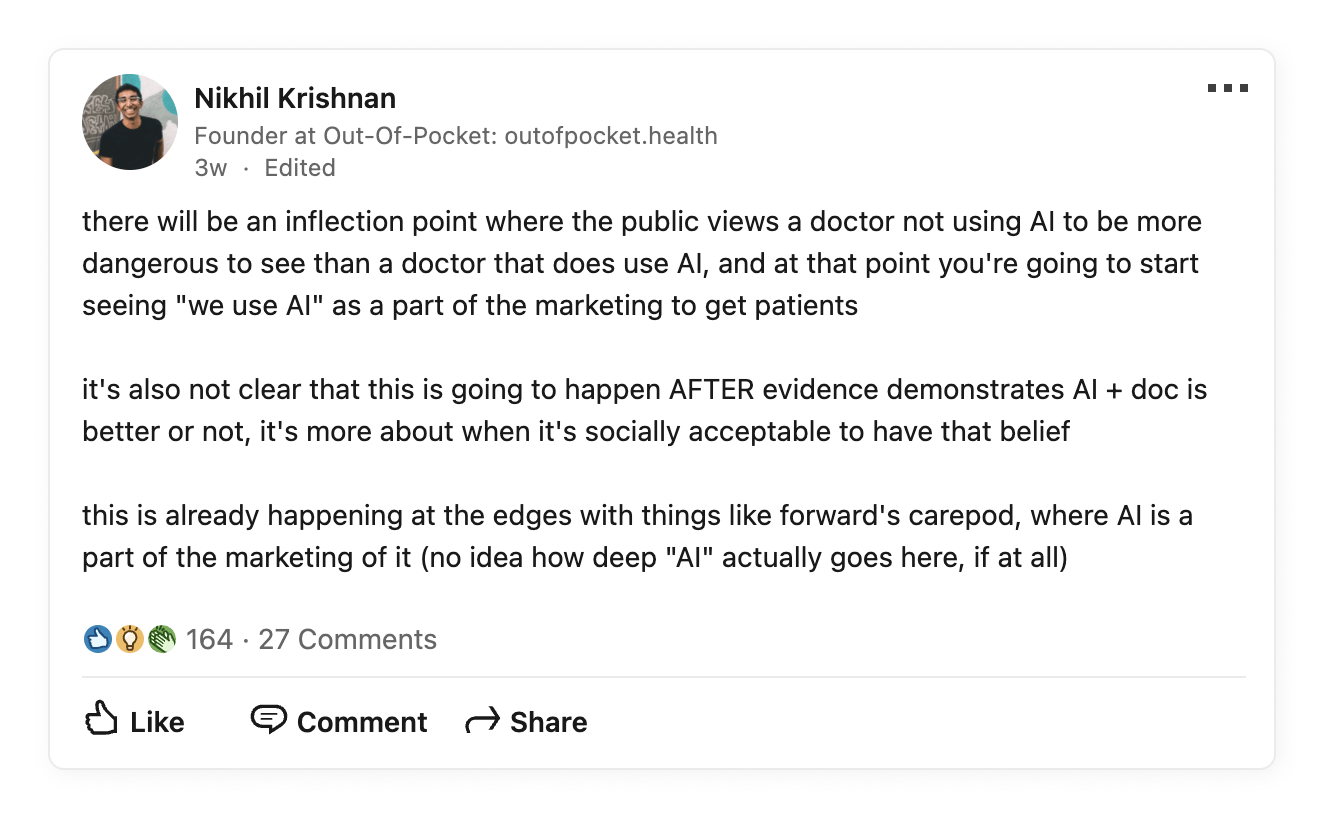The height and width of the screenshot is (820, 1324).
Task: Click Nikhil Krishnan's profile photo
Action: [130, 122]
